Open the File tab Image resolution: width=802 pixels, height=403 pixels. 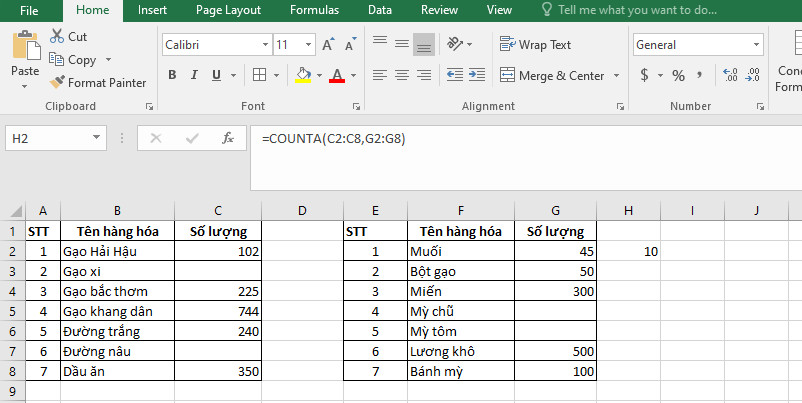click(29, 10)
